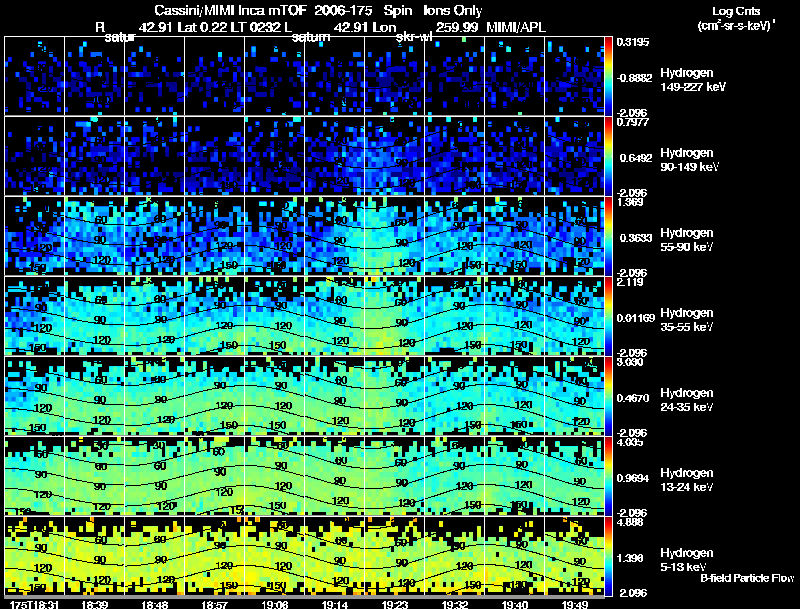Click the colorbar value '4.888'
Viewport: 800px width, 609px height.
630,523
